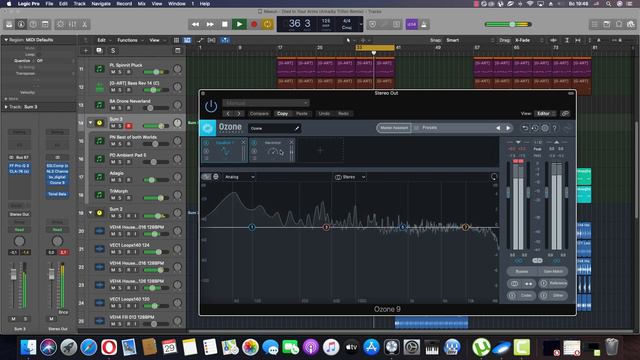Image resolution: width=640 pixels, height=360 pixels.
Task: Click Presets button in Ozone
Action: 429,128
